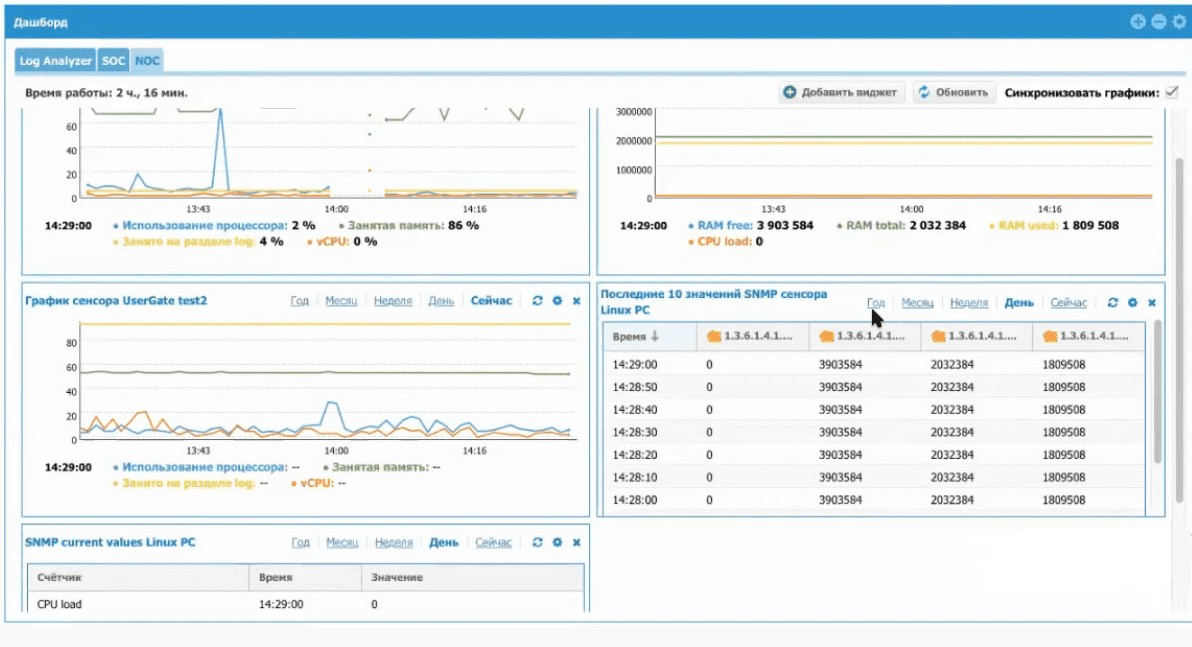
Task: Switch to the Log Analyzer tab
Action: [56, 61]
